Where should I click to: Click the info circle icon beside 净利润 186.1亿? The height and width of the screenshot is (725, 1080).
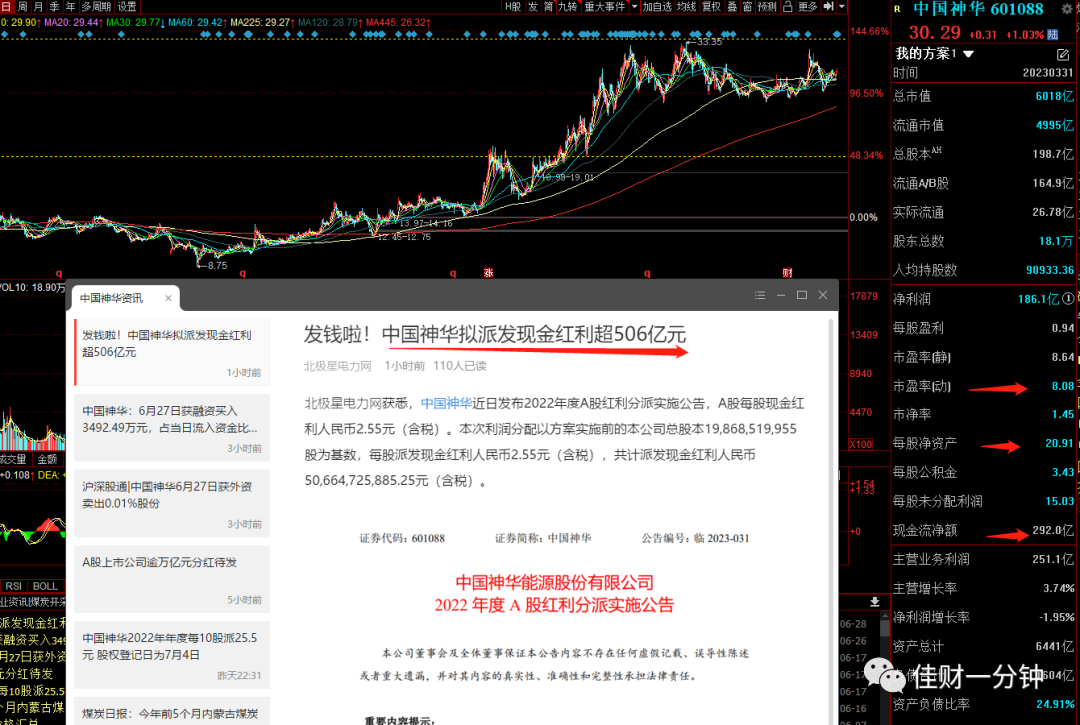[1068, 299]
